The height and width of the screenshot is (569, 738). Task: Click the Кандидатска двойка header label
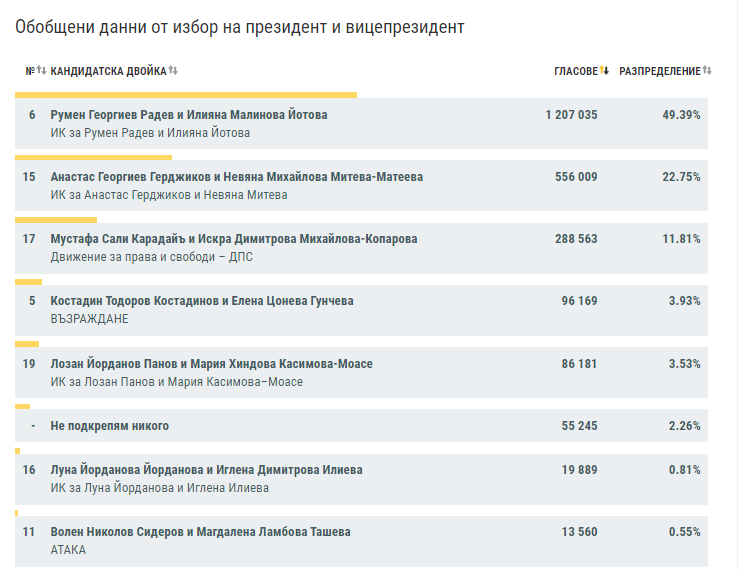[x=108, y=71]
